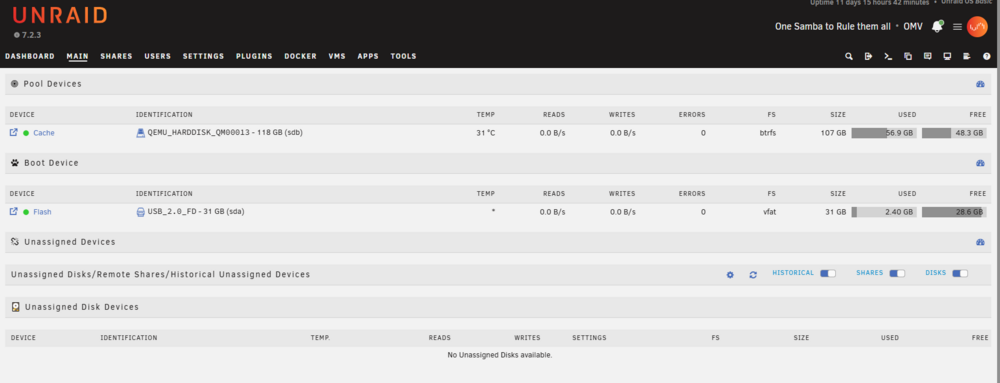The height and width of the screenshot is (383, 1000).
Task: Open the file manager icon
Action: pyautogui.click(x=908, y=56)
